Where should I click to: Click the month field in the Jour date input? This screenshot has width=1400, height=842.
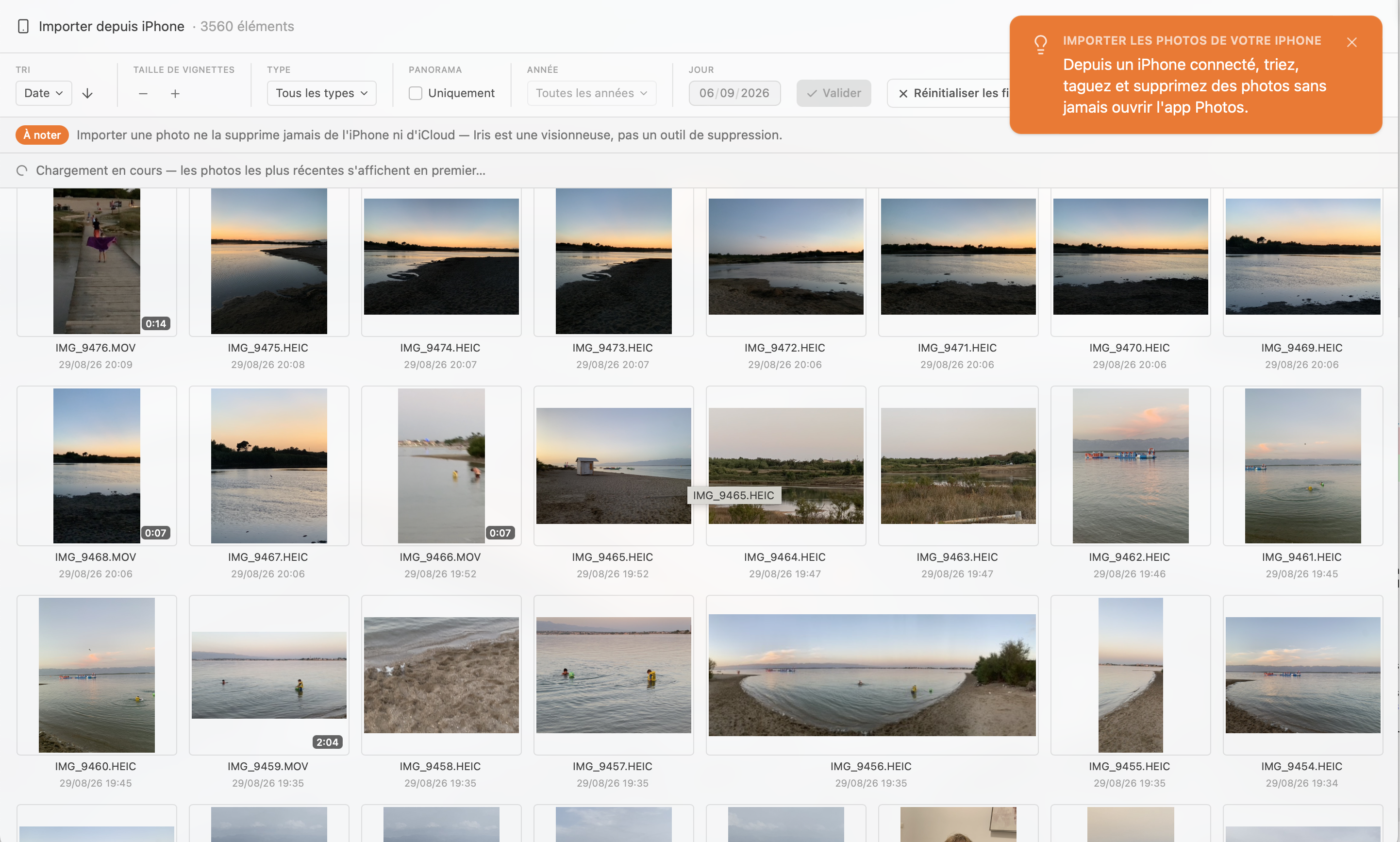point(727,93)
